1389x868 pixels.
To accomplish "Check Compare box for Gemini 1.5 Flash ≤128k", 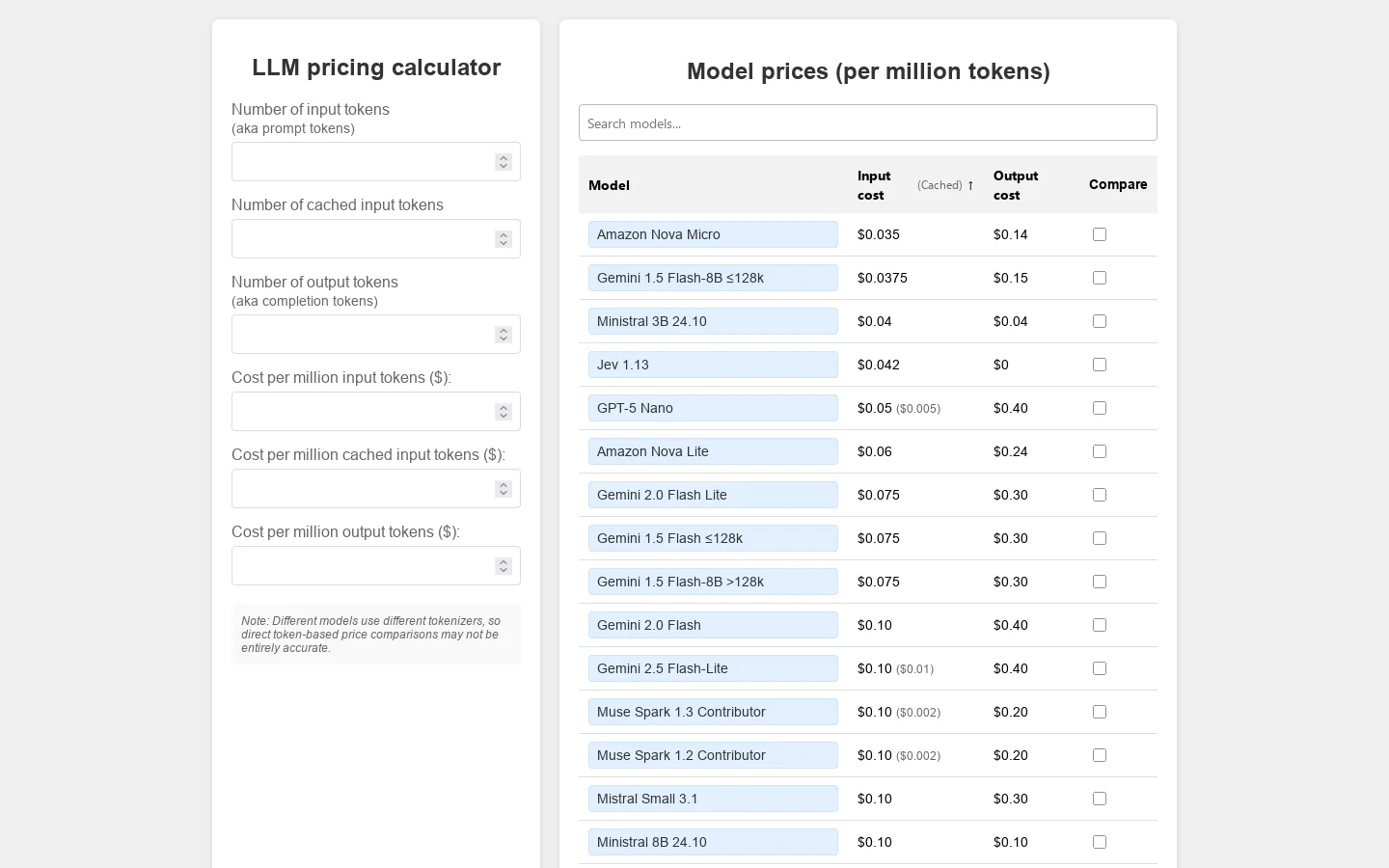I will [x=1100, y=538].
